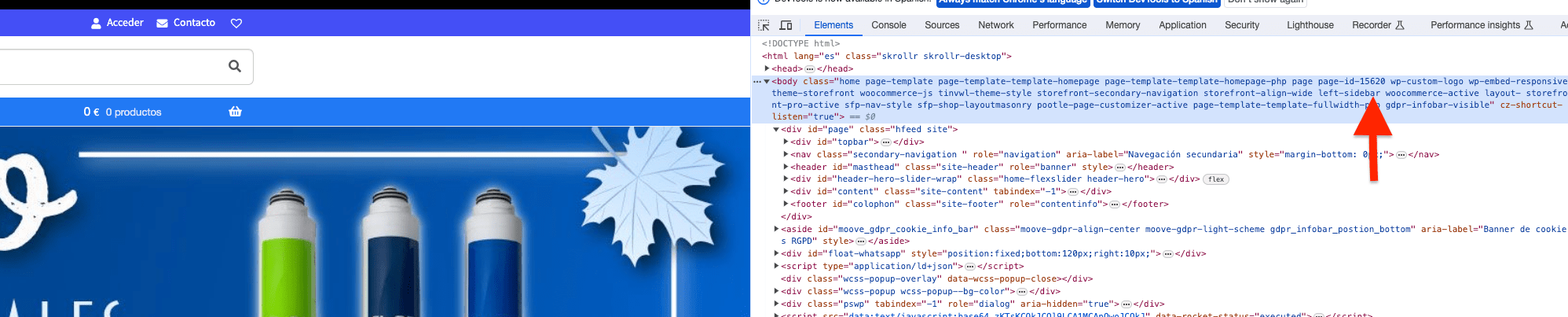The height and width of the screenshot is (317, 1568).
Task: Click the ellipsis inside the head element
Action: pos(810,69)
